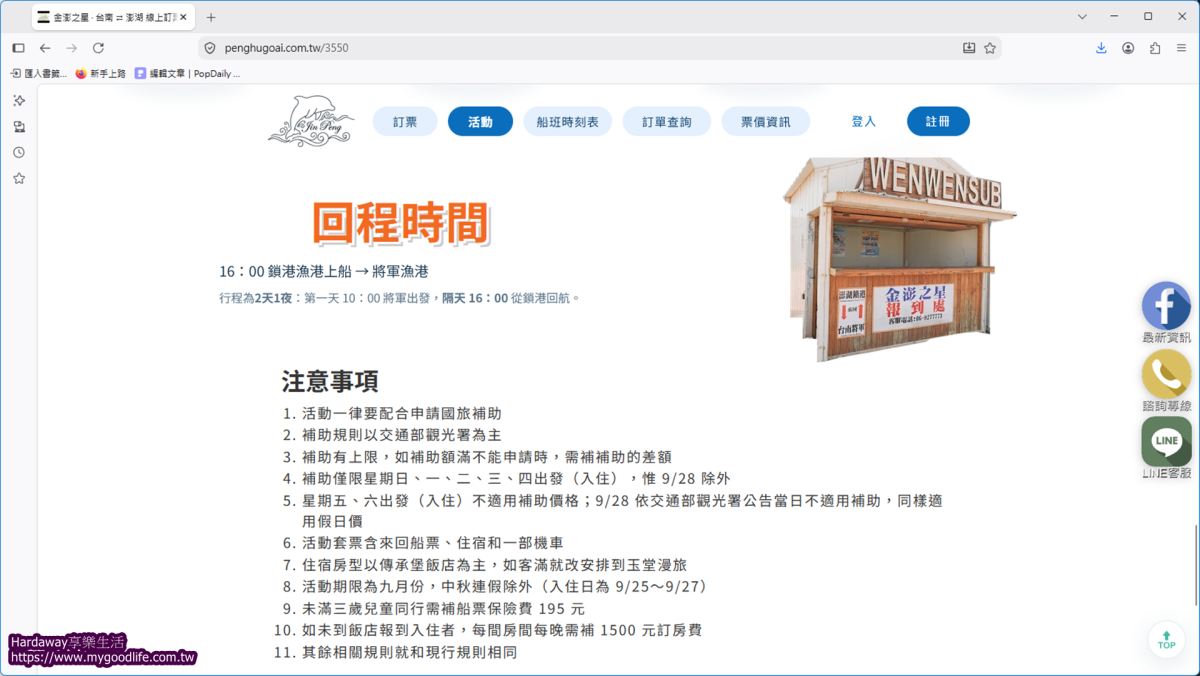Open the Firefox account icon

tap(1128, 48)
